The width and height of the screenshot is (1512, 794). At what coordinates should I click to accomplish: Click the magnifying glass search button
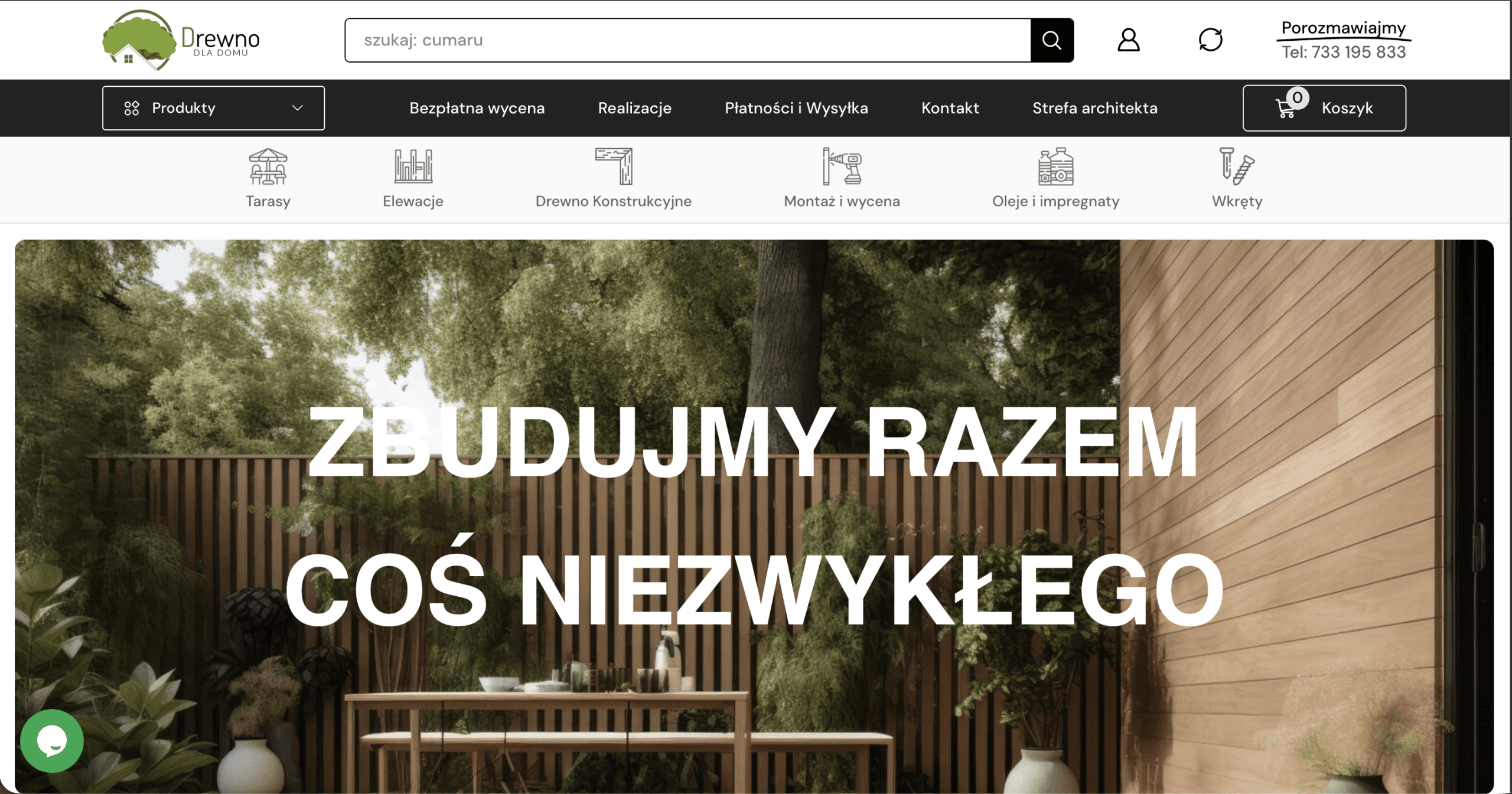point(1051,40)
